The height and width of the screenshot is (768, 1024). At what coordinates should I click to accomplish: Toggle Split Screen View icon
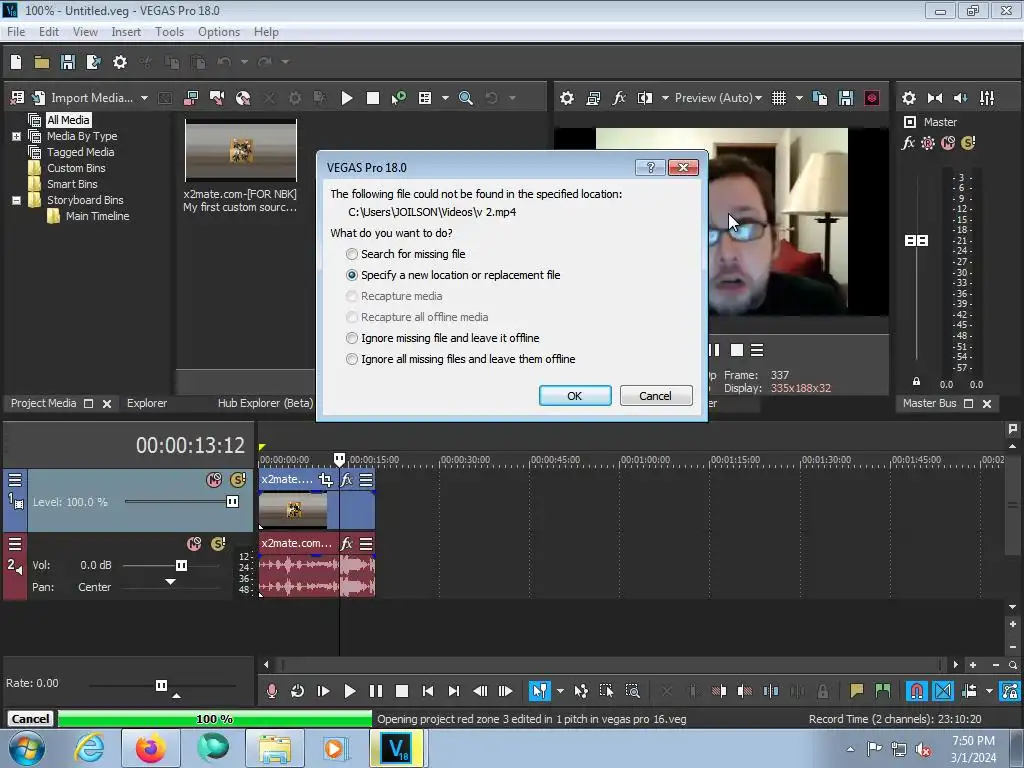(645, 98)
